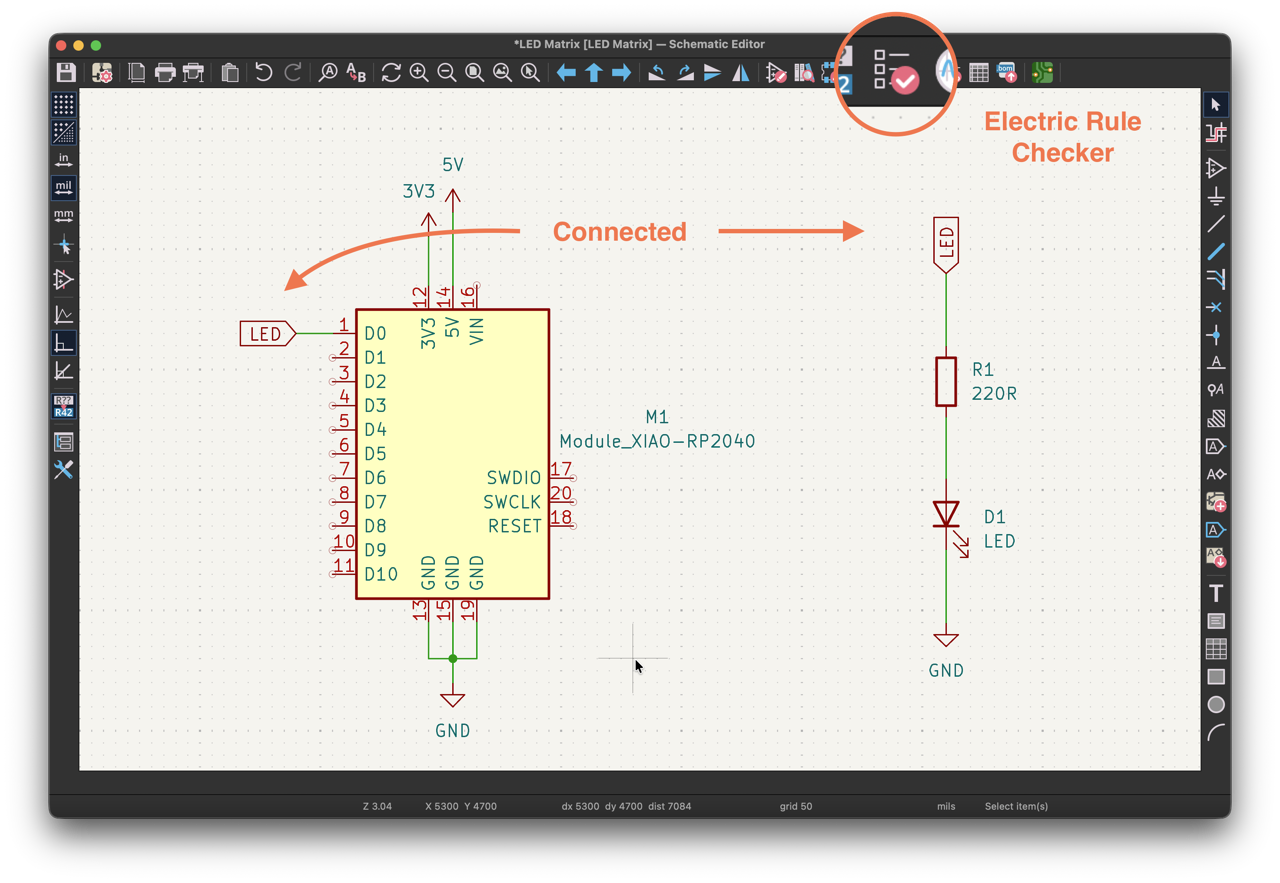
Task: Pick the No-Connect Flag tool
Action: [x=1216, y=307]
